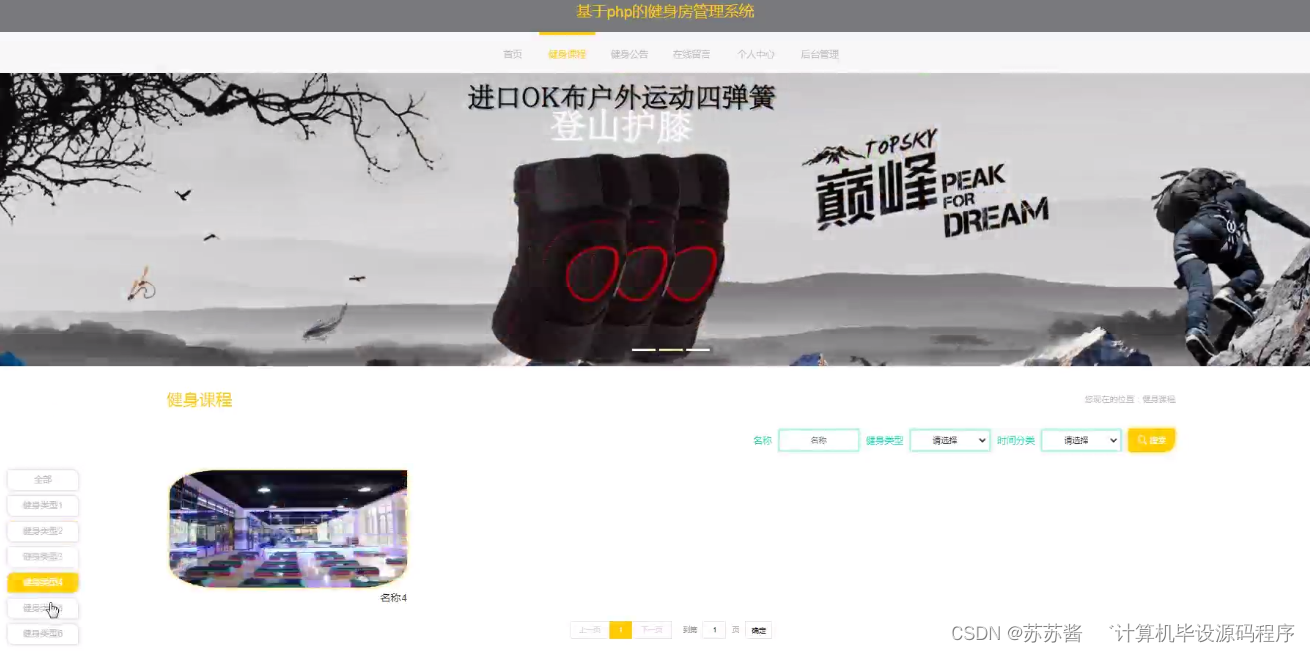Open the 健身公告 menu item
Screen dimensions: 1310x652
pos(629,54)
